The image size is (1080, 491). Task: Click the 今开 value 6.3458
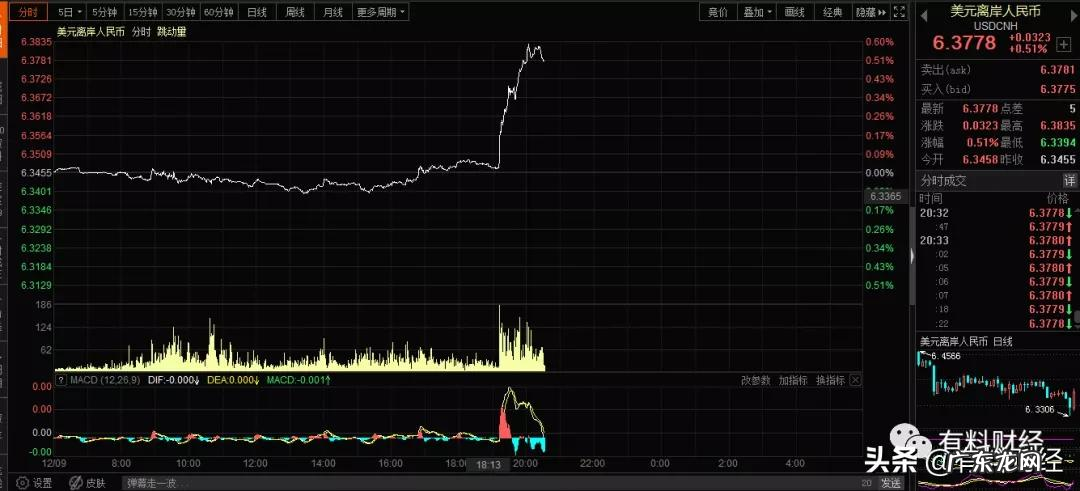tap(981, 160)
